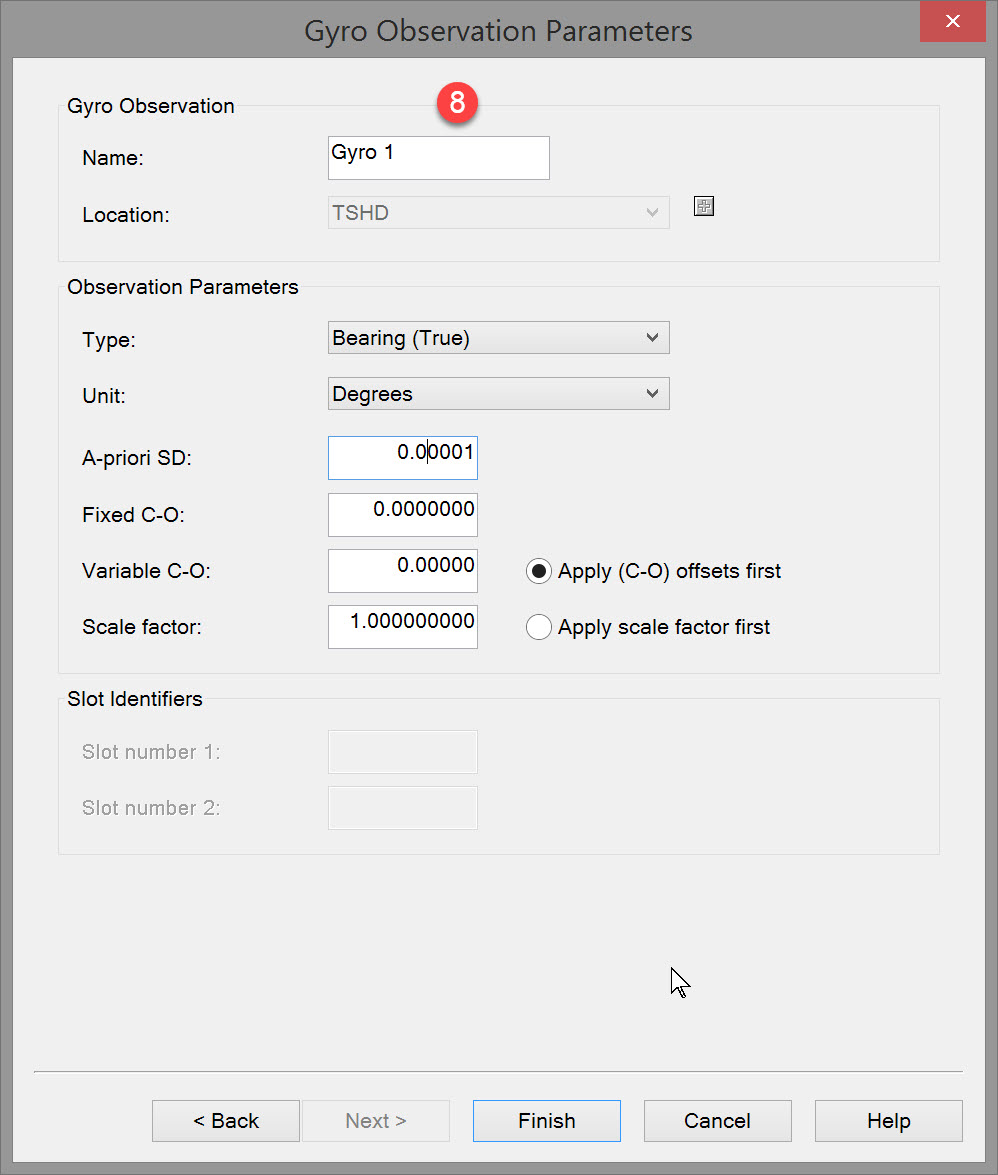
Task: Close the Gyro Observation Parameters dialog
Action: (952, 21)
